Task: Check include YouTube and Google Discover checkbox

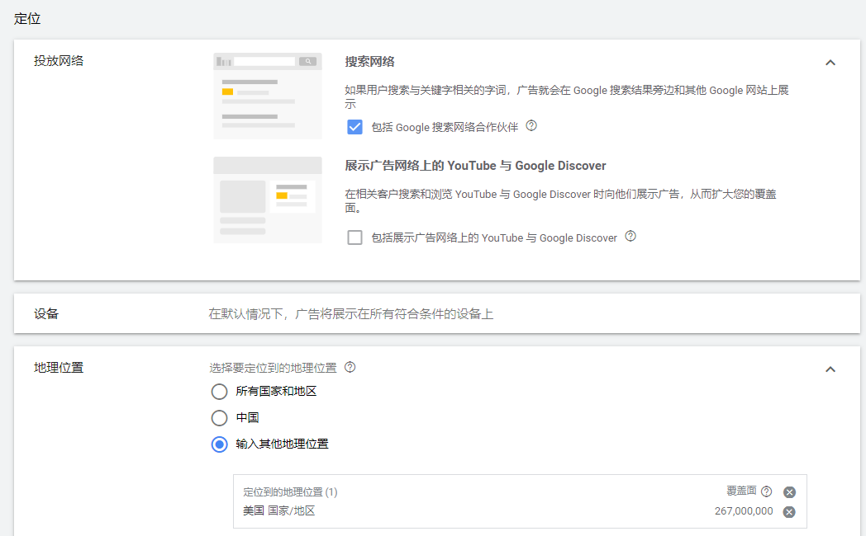Action: tap(355, 238)
